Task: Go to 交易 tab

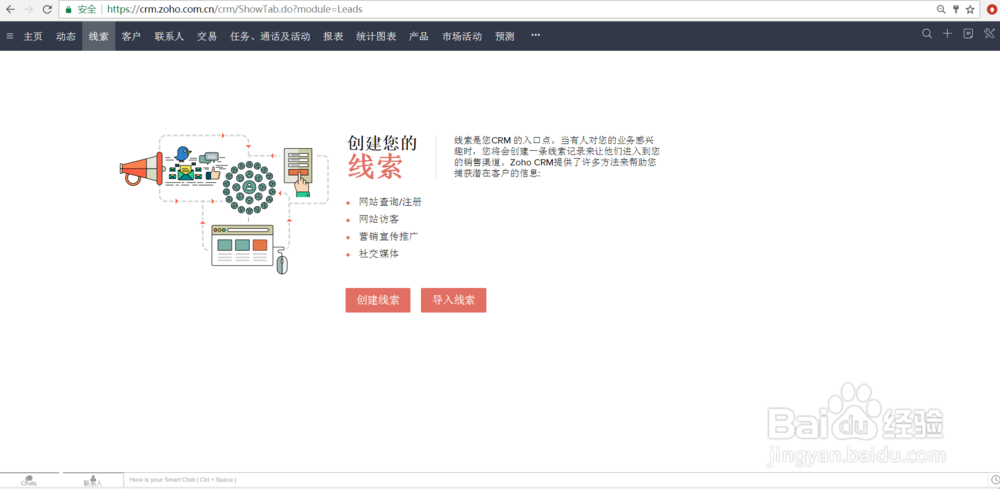Action: coord(207,36)
